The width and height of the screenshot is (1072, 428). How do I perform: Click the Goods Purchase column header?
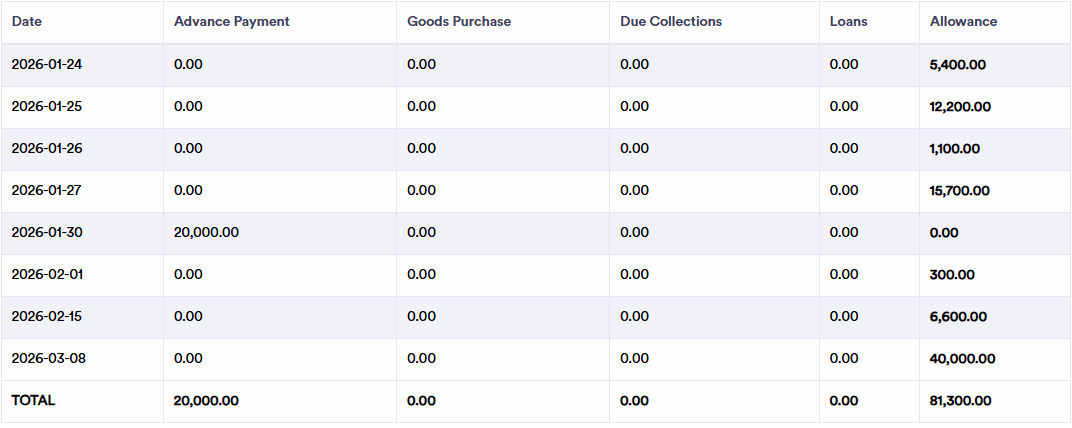(x=459, y=21)
